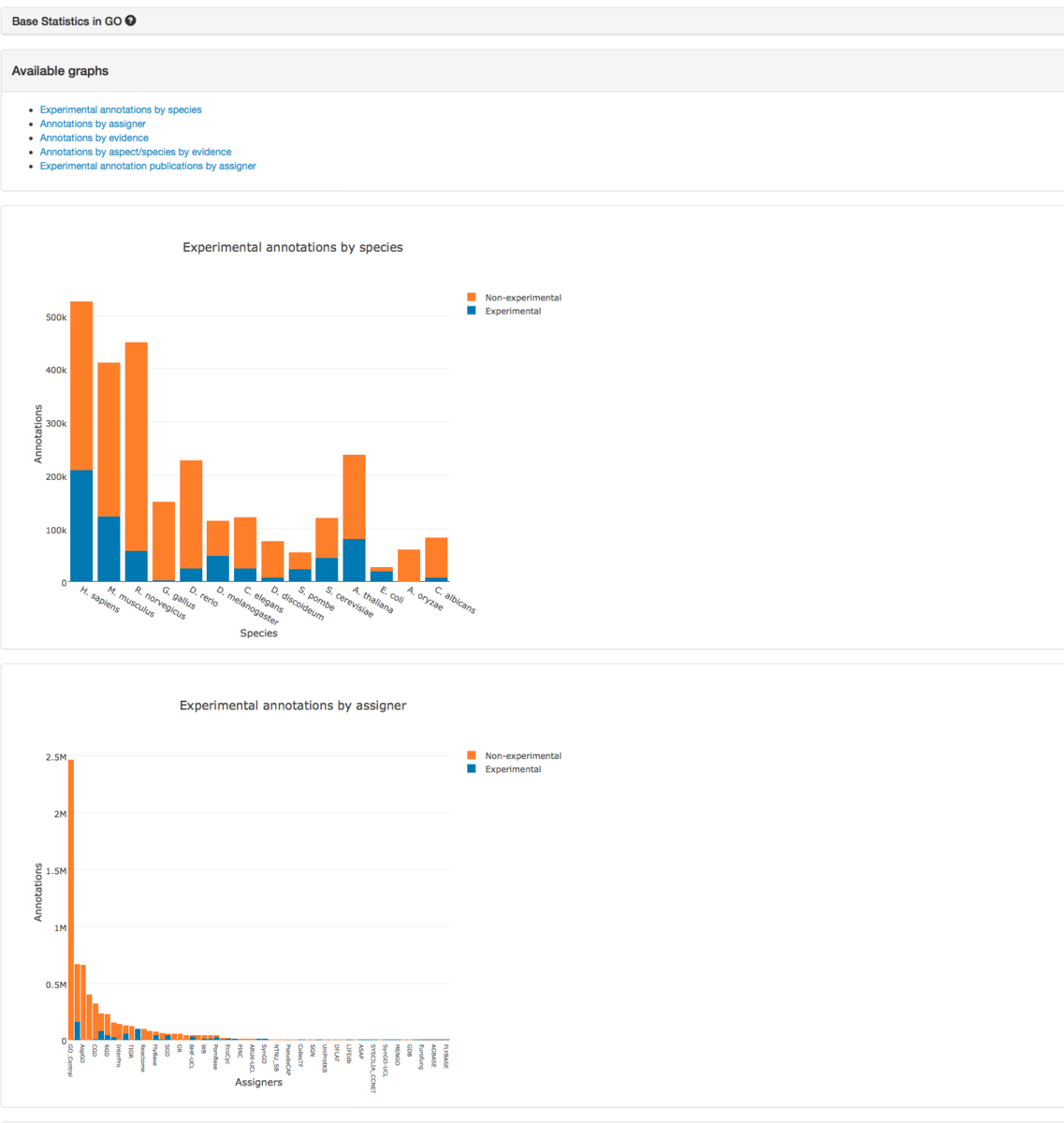This screenshot has height=1123, width=1064.
Task: Click the Experimental annotations by assigner title
Action: click(293, 706)
